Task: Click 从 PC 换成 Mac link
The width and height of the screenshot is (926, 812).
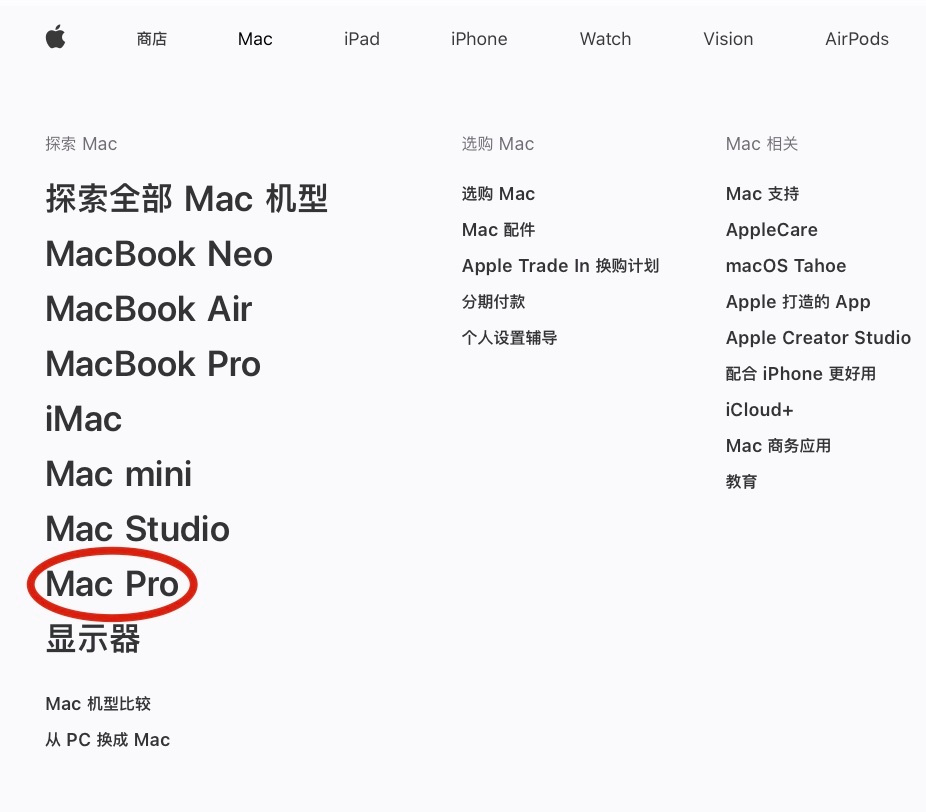Action: pos(107,739)
